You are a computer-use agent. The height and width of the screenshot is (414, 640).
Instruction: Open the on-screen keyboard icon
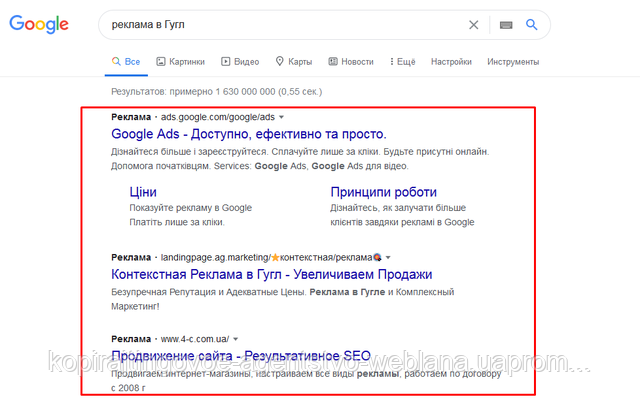506,25
